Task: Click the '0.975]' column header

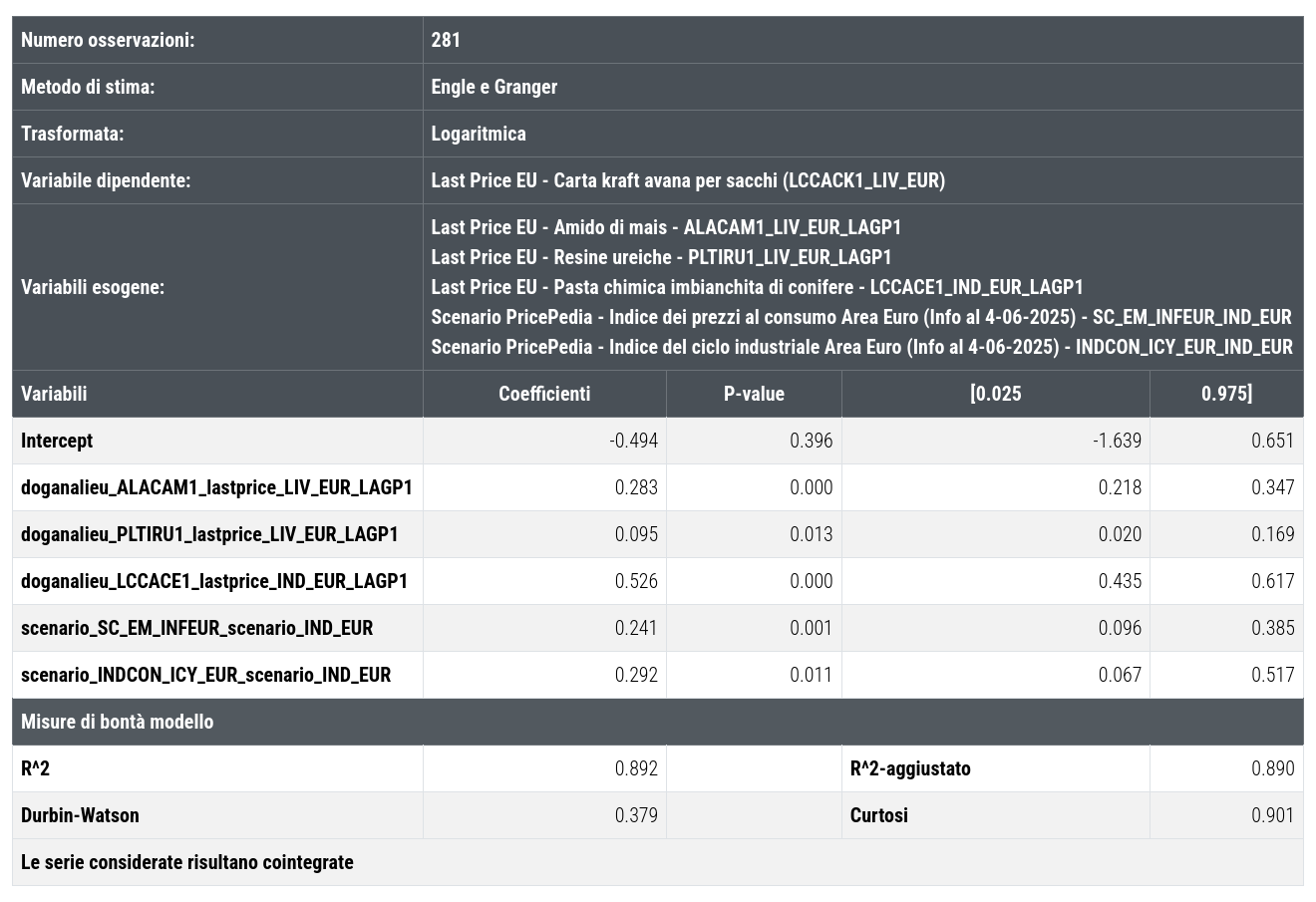Action: (x=1226, y=394)
